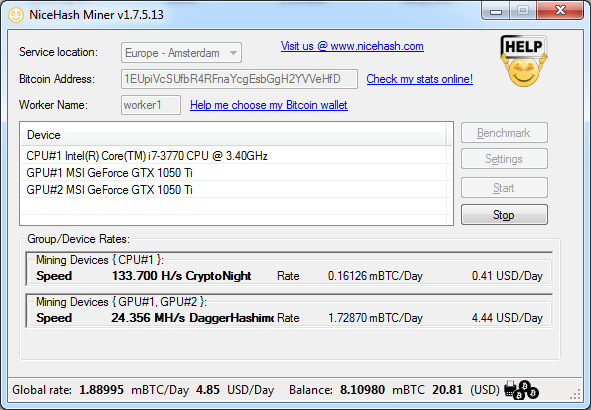Click the Worker Name field
Screen dimensions: 591x410
pos(151,105)
